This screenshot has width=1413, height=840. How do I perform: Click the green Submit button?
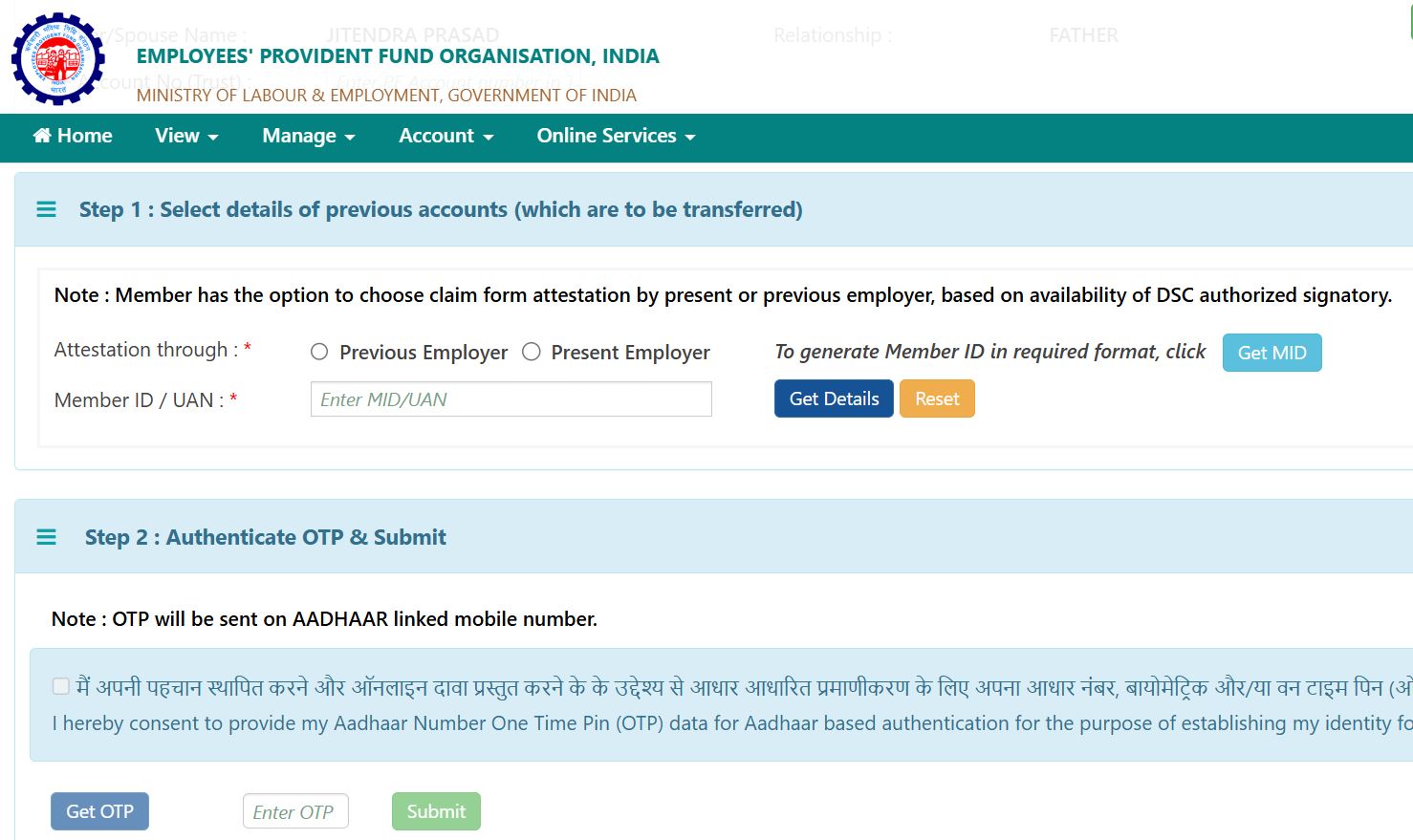click(x=436, y=811)
